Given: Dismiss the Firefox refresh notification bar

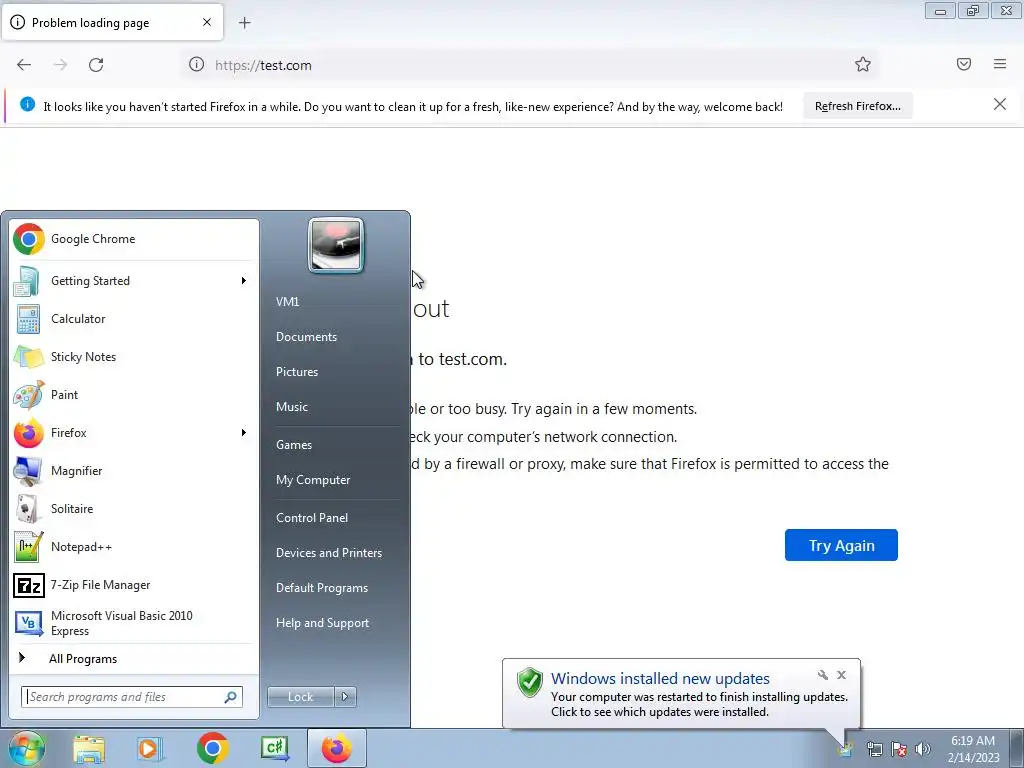Looking at the screenshot, I should click(1000, 104).
